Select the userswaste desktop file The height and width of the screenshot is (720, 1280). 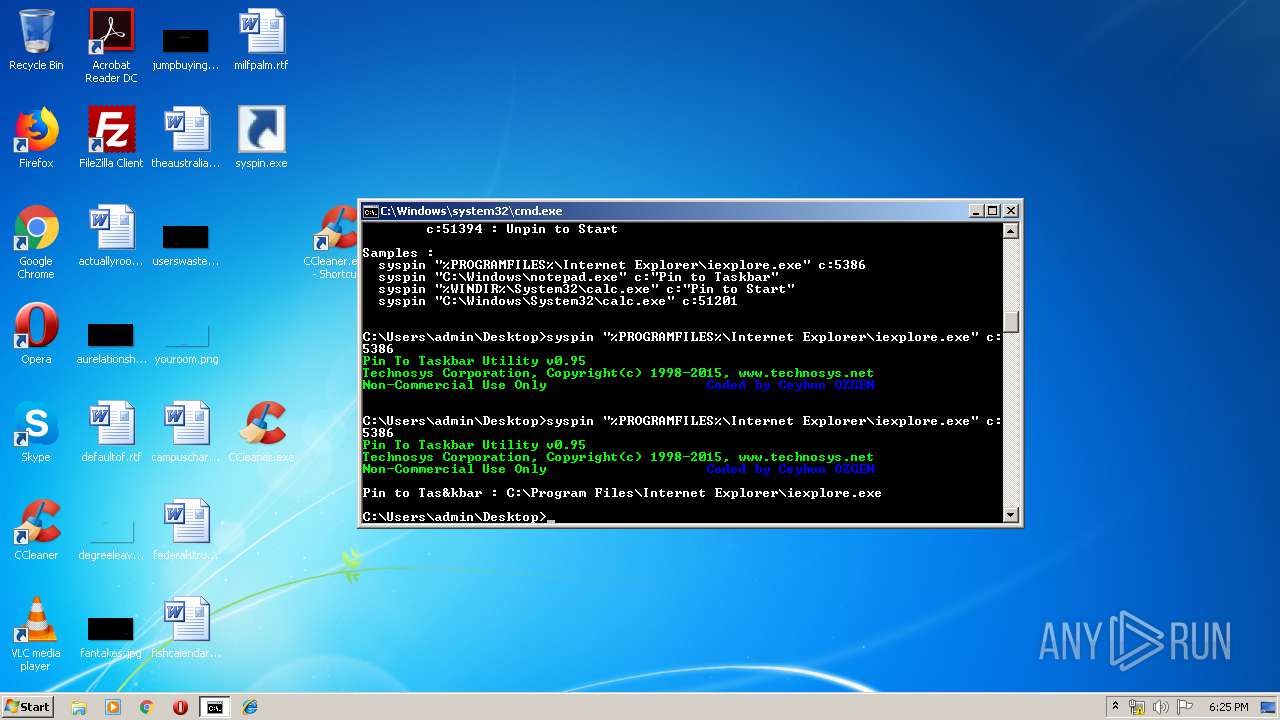pos(185,244)
